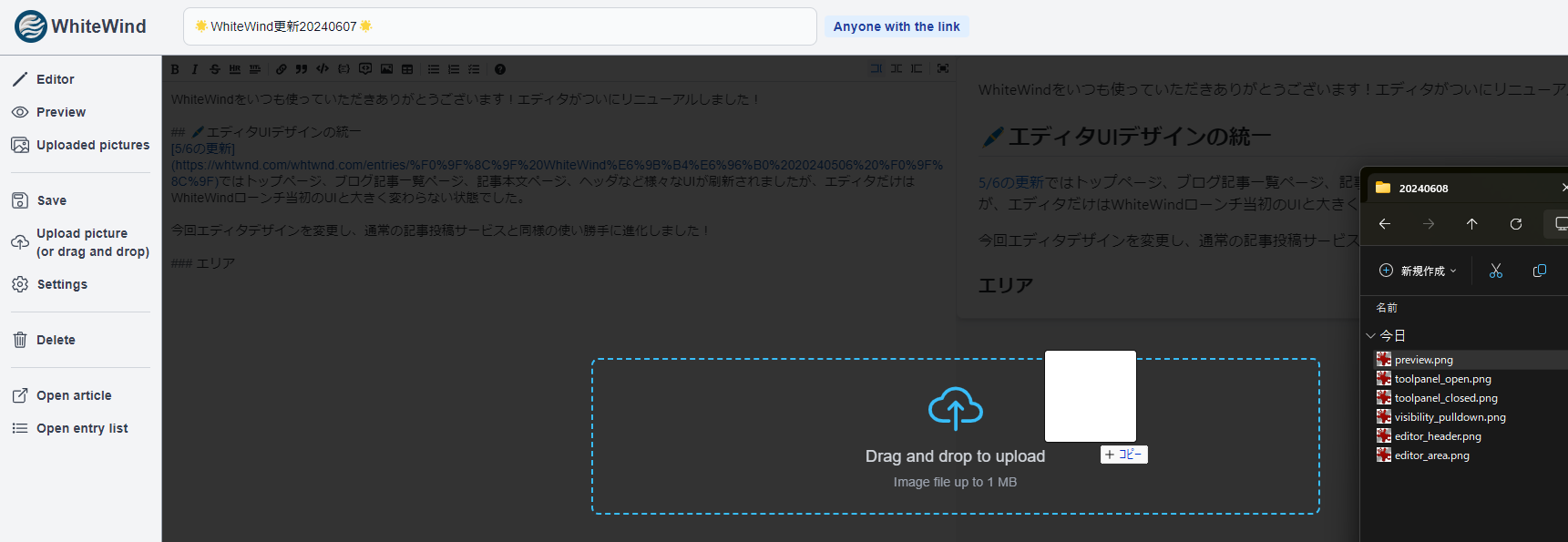The width and height of the screenshot is (1568, 542).
Task: Toggle bold formatting in editor toolbar
Action: click(175, 69)
